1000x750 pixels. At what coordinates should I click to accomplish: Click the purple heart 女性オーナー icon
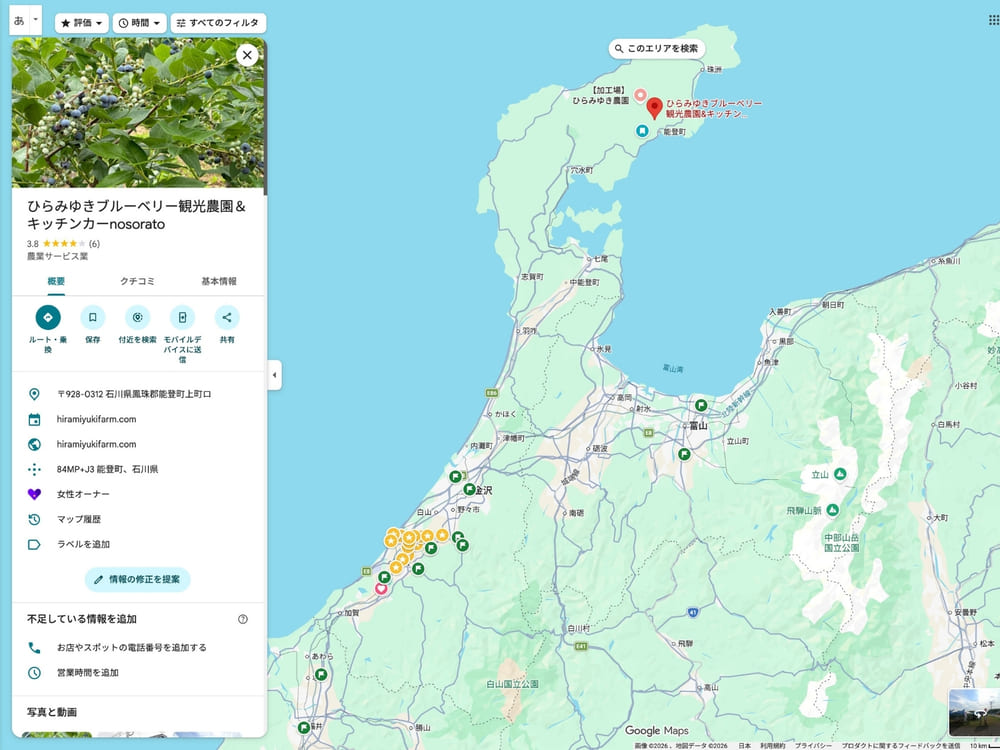(x=34, y=494)
